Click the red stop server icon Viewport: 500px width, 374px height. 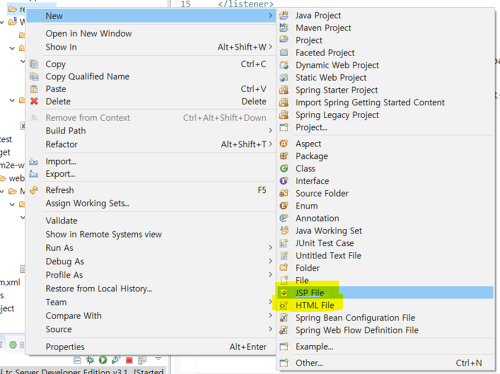[x=129, y=360]
